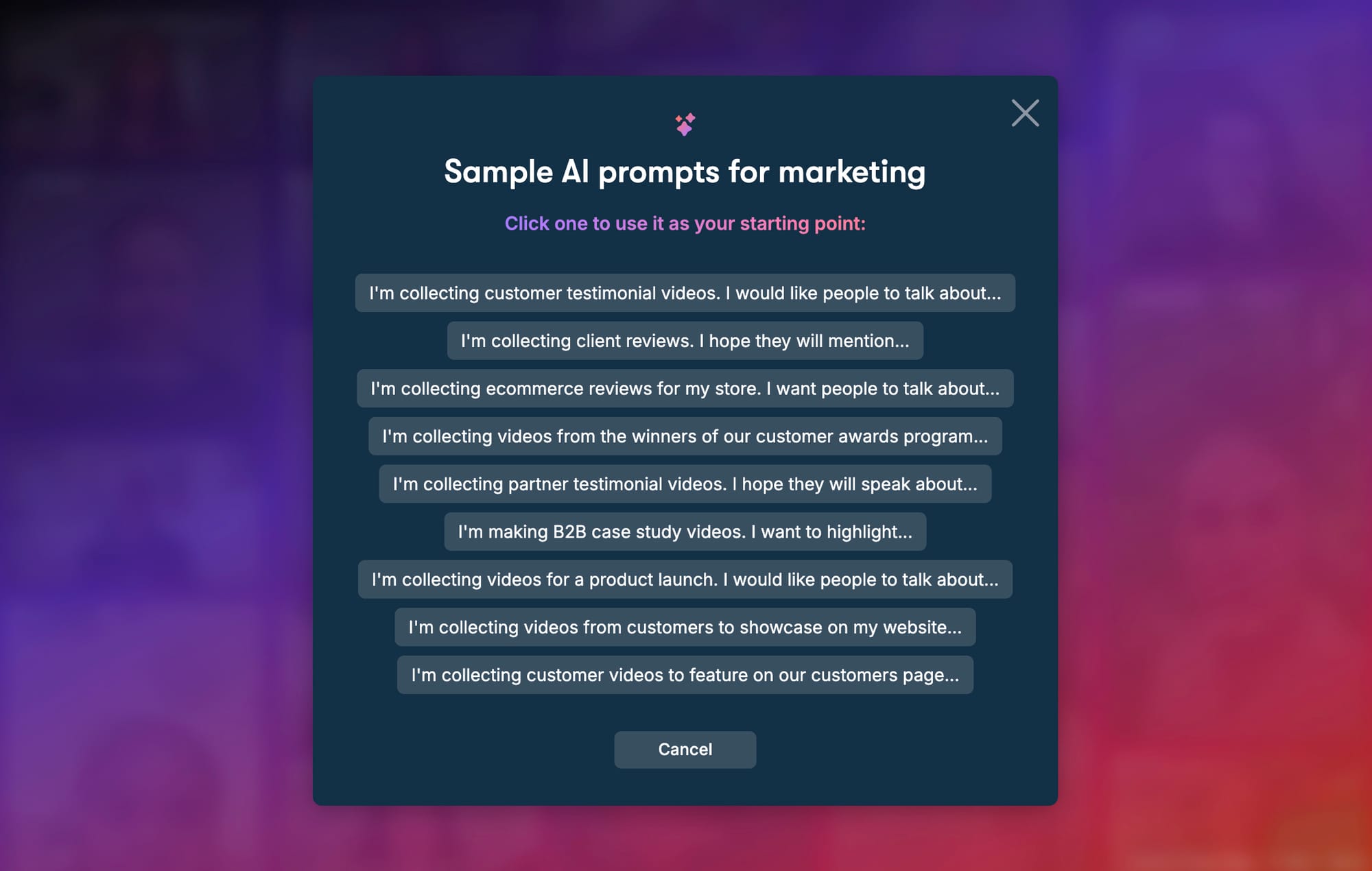Click the pink starting point instruction text

(685, 224)
